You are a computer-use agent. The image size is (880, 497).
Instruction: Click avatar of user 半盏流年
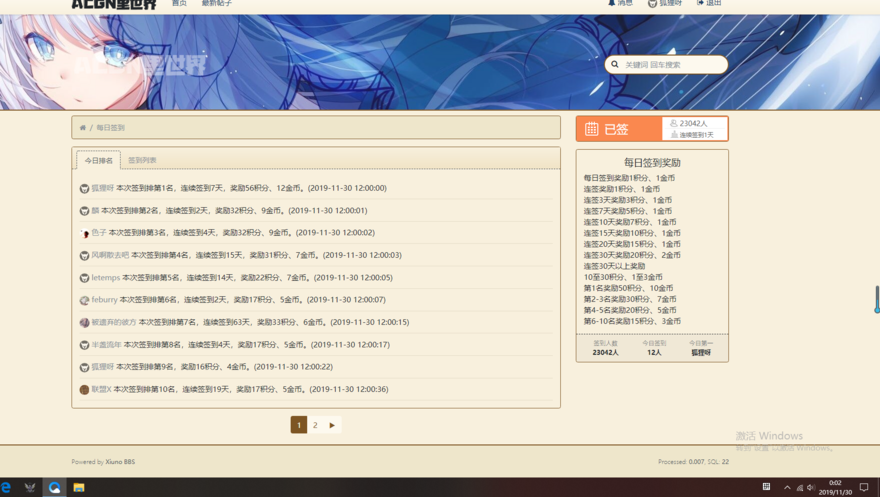tap(84, 345)
